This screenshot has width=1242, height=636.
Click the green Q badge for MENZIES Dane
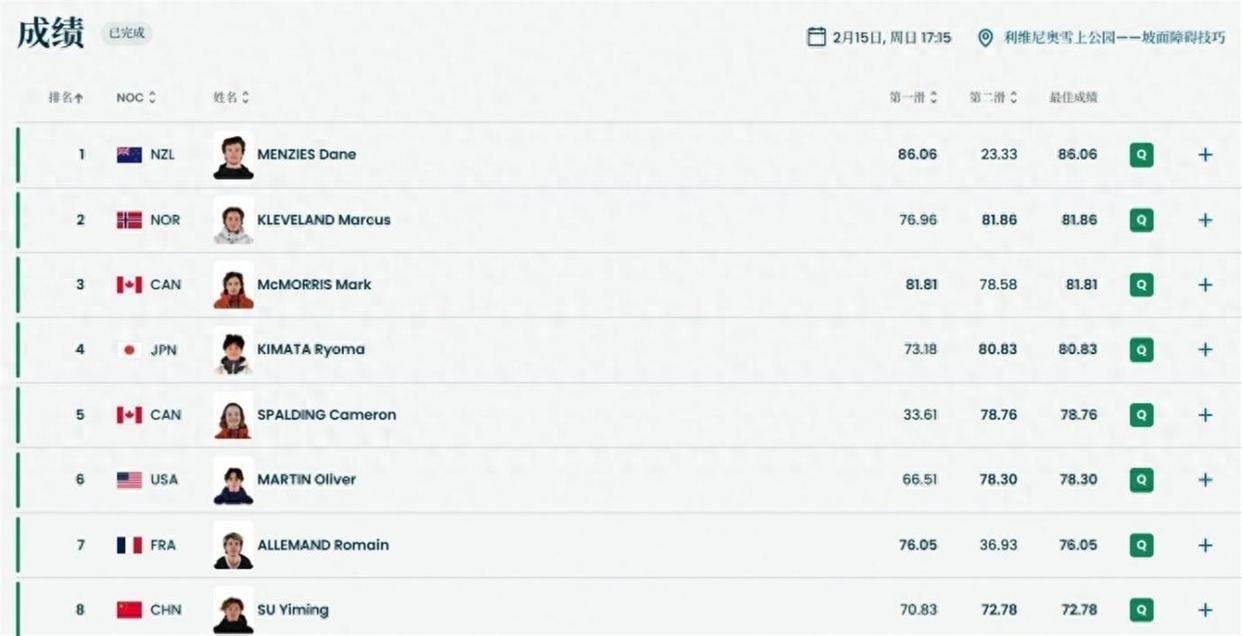click(x=1141, y=155)
